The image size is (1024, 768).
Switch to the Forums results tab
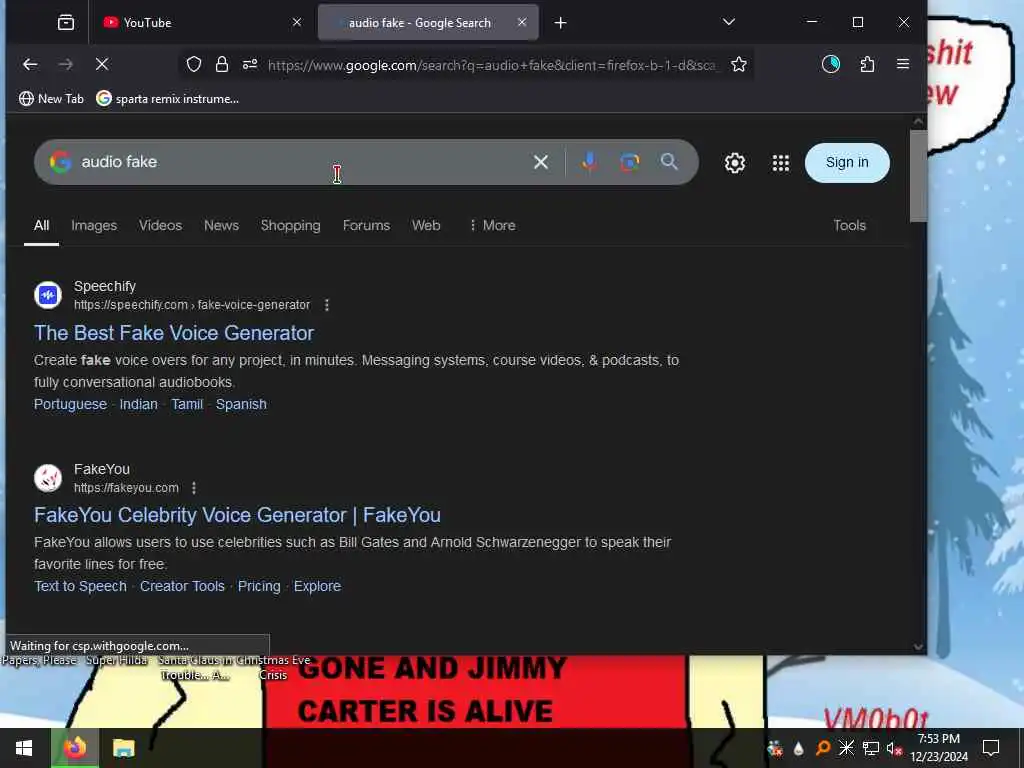tap(366, 225)
